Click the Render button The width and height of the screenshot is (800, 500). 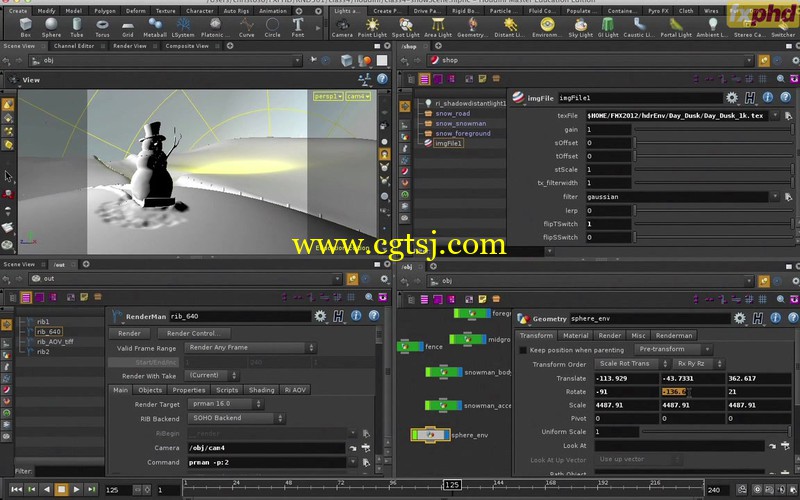130,333
